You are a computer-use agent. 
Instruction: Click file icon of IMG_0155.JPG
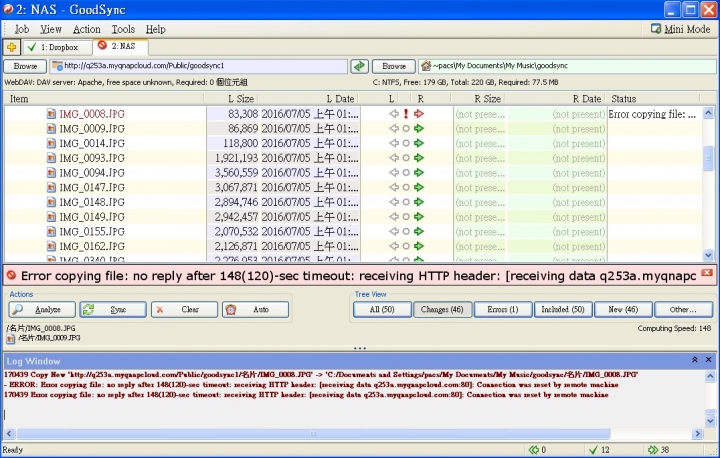pos(51,232)
